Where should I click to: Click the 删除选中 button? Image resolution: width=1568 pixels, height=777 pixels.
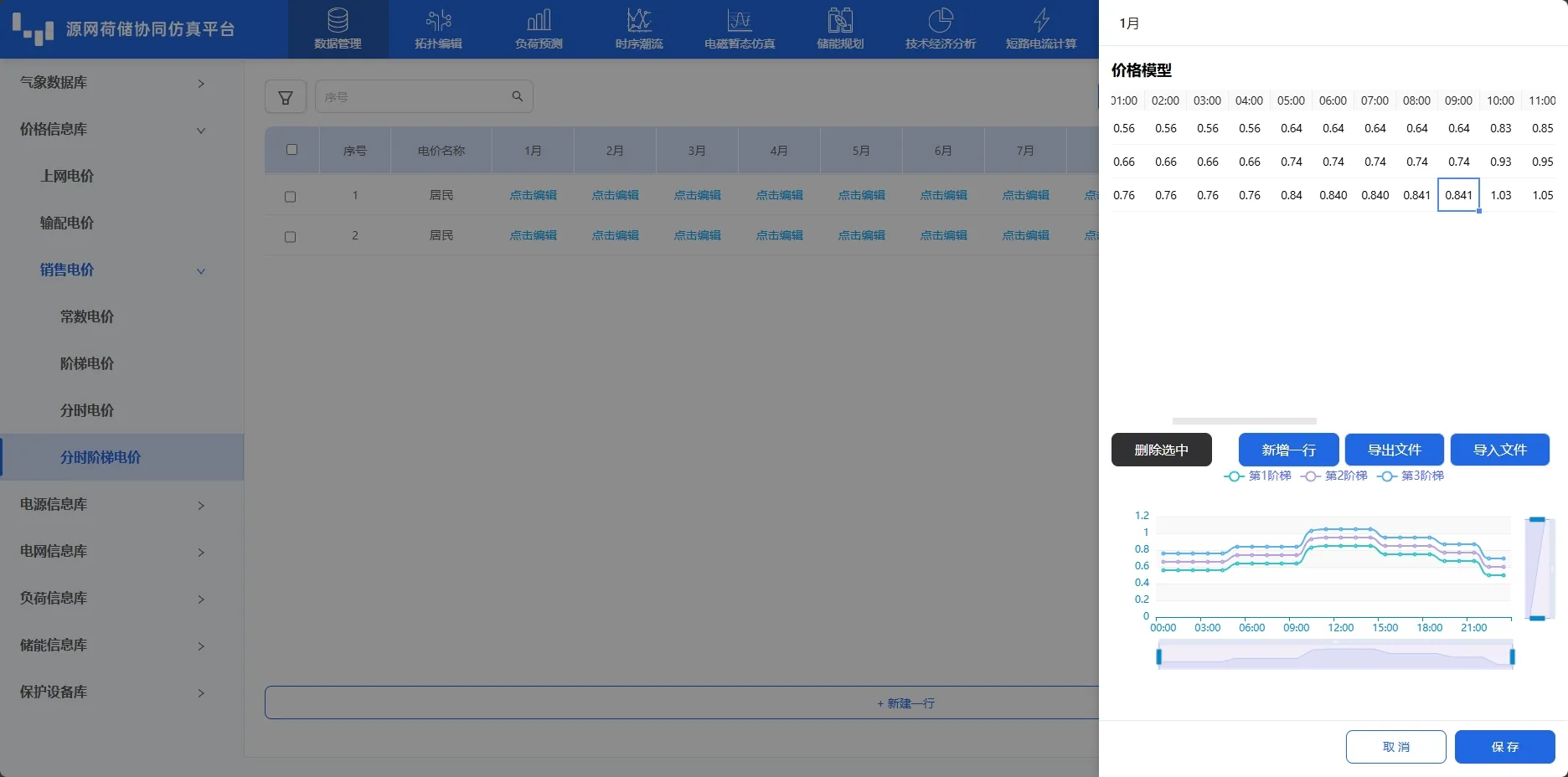click(x=1161, y=450)
